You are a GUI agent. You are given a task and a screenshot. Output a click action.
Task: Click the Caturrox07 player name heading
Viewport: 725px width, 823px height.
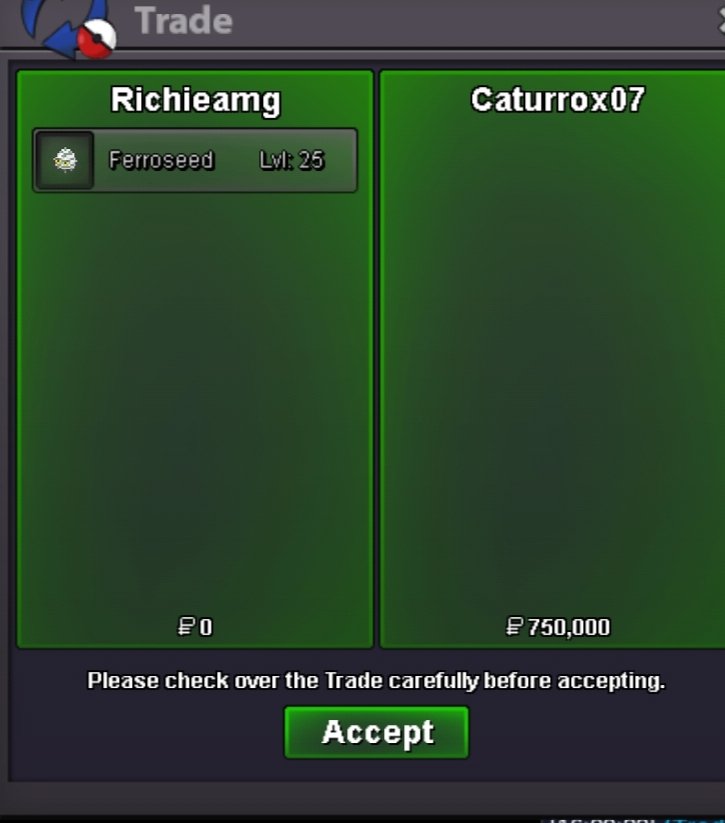(558, 99)
